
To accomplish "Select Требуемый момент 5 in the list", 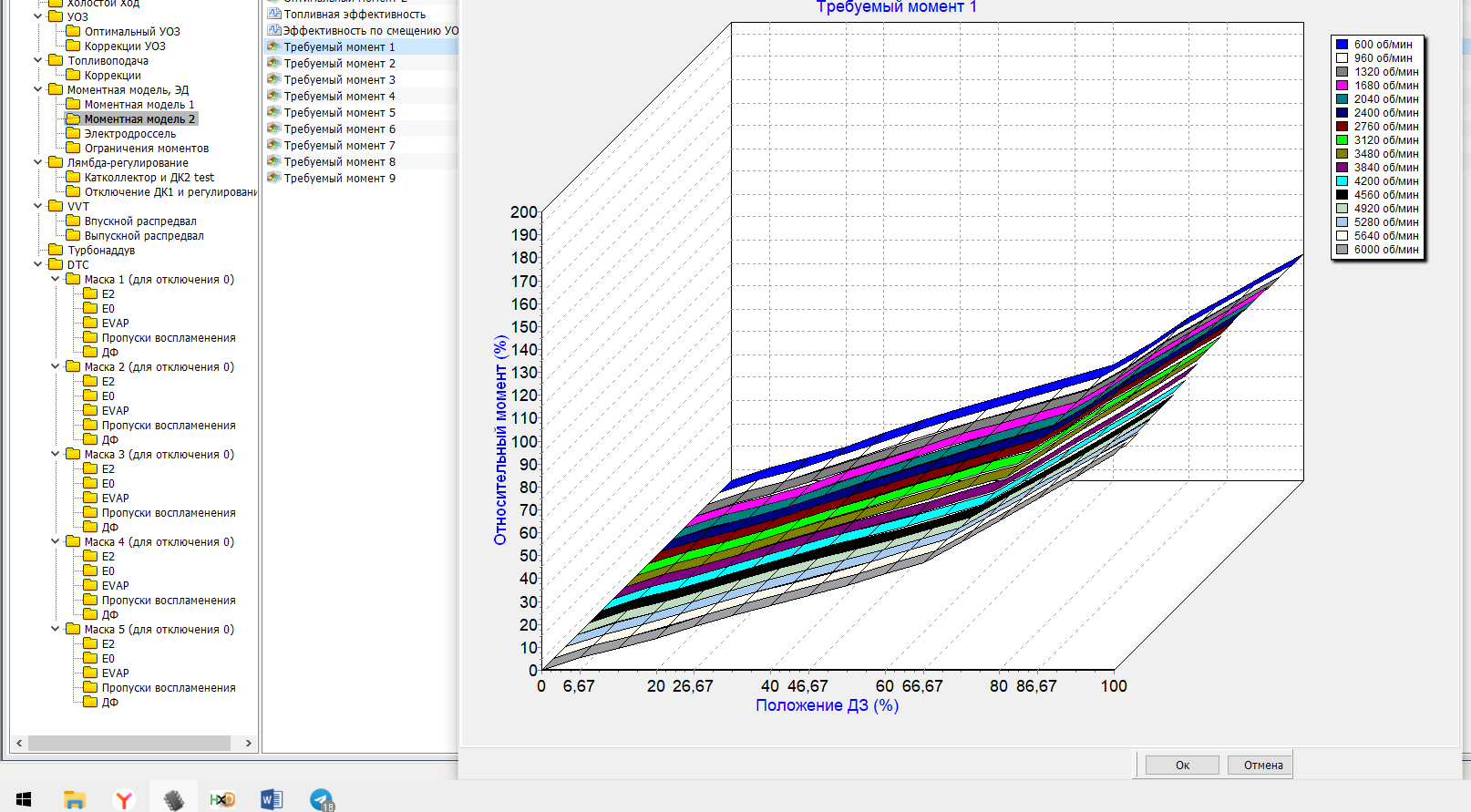I will coord(339,113).
